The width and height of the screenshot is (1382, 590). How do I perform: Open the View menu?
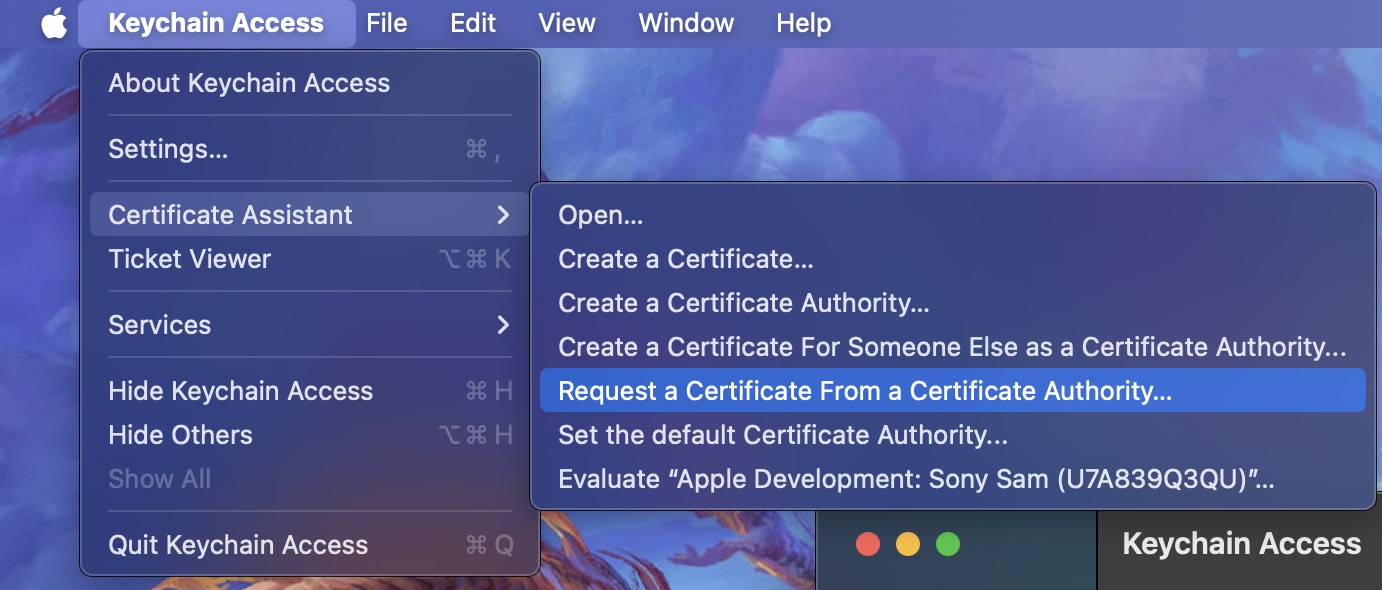pyautogui.click(x=567, y=23)
